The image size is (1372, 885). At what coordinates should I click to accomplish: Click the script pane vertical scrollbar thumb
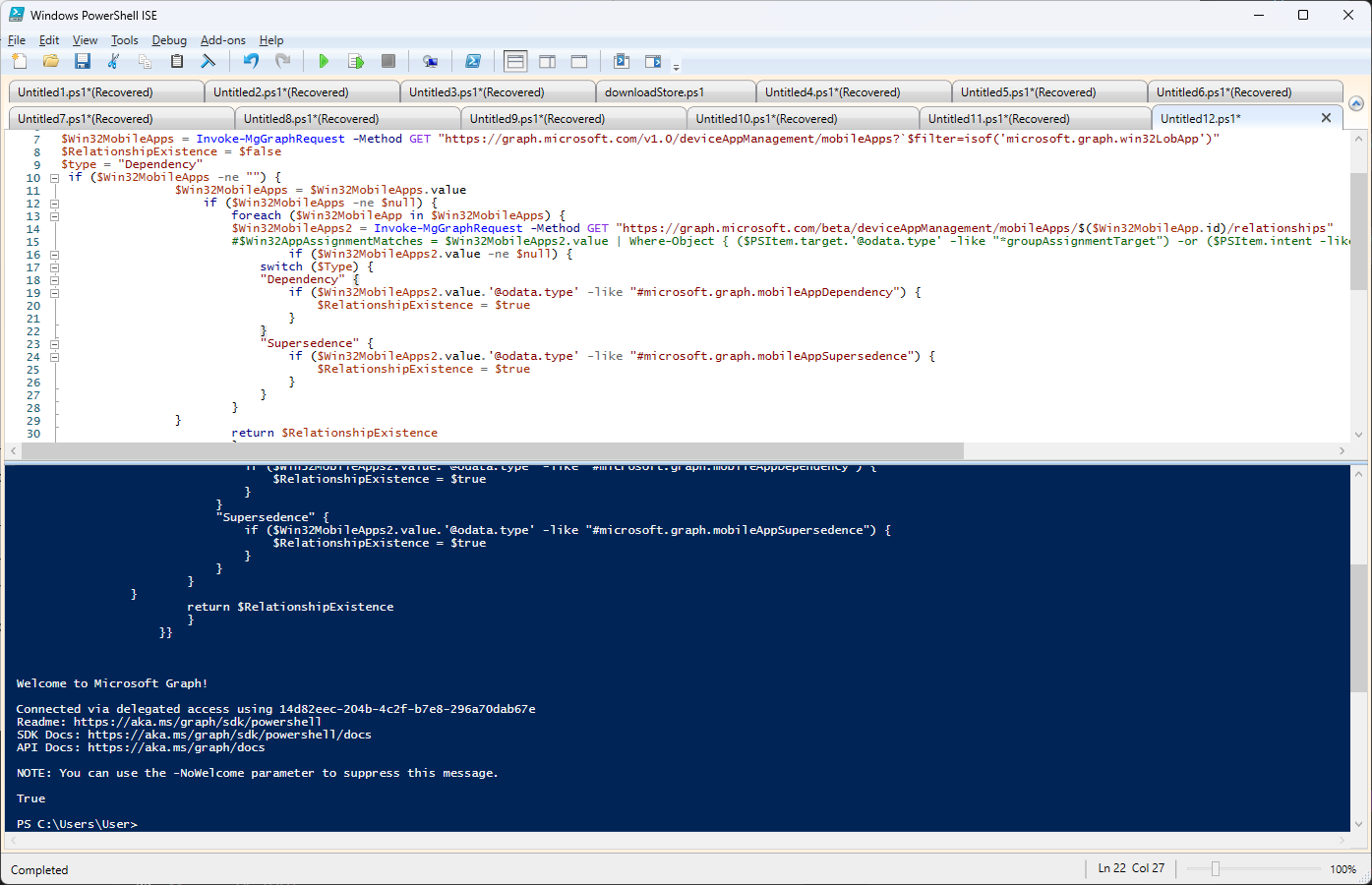click(1358, 231)
